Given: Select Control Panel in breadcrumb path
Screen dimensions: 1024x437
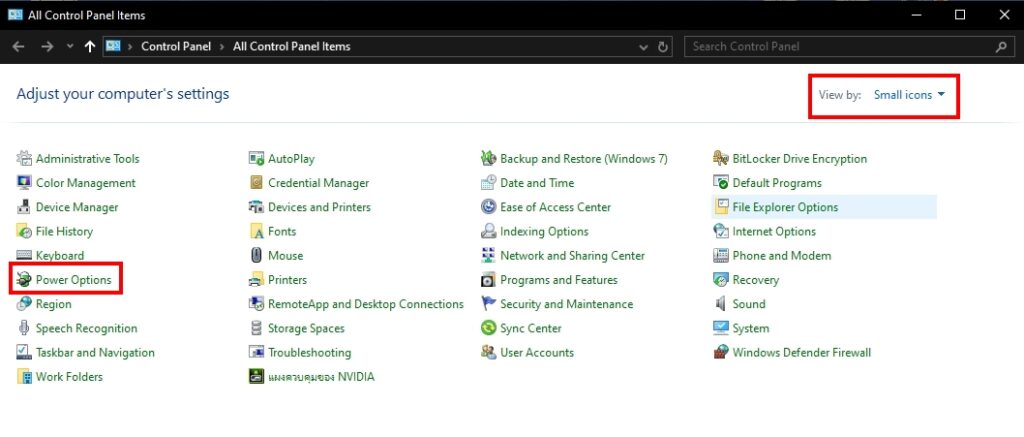Looking at the screenshot, I should click(x=175, y=47).
